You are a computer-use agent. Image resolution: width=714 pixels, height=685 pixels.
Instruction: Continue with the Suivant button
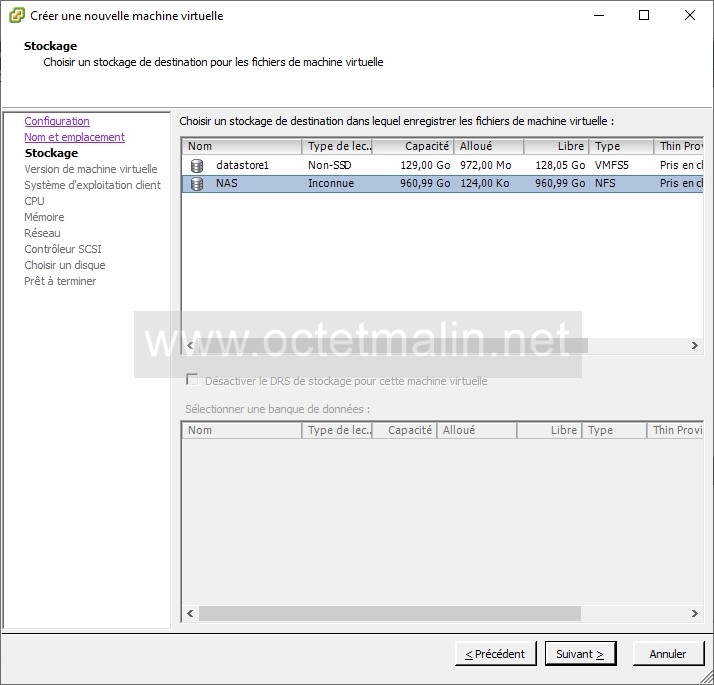point(581,654)
